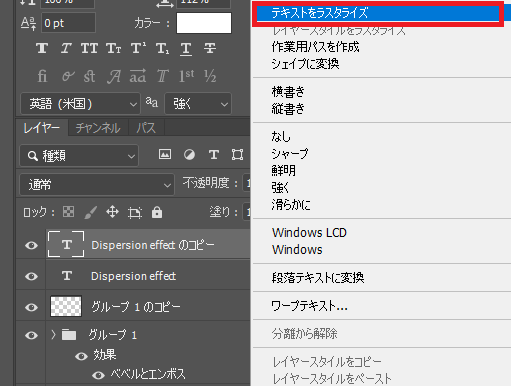Enable standard ligatures (fi) OpenType option
This screenshot has width=511, height=386.
tap(42, 76)
